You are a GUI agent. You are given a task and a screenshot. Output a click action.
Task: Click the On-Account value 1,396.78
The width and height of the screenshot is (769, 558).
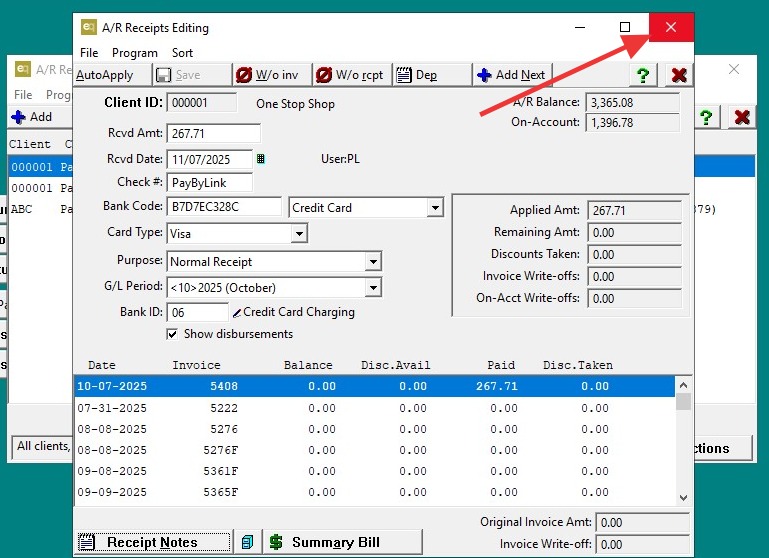633,123
